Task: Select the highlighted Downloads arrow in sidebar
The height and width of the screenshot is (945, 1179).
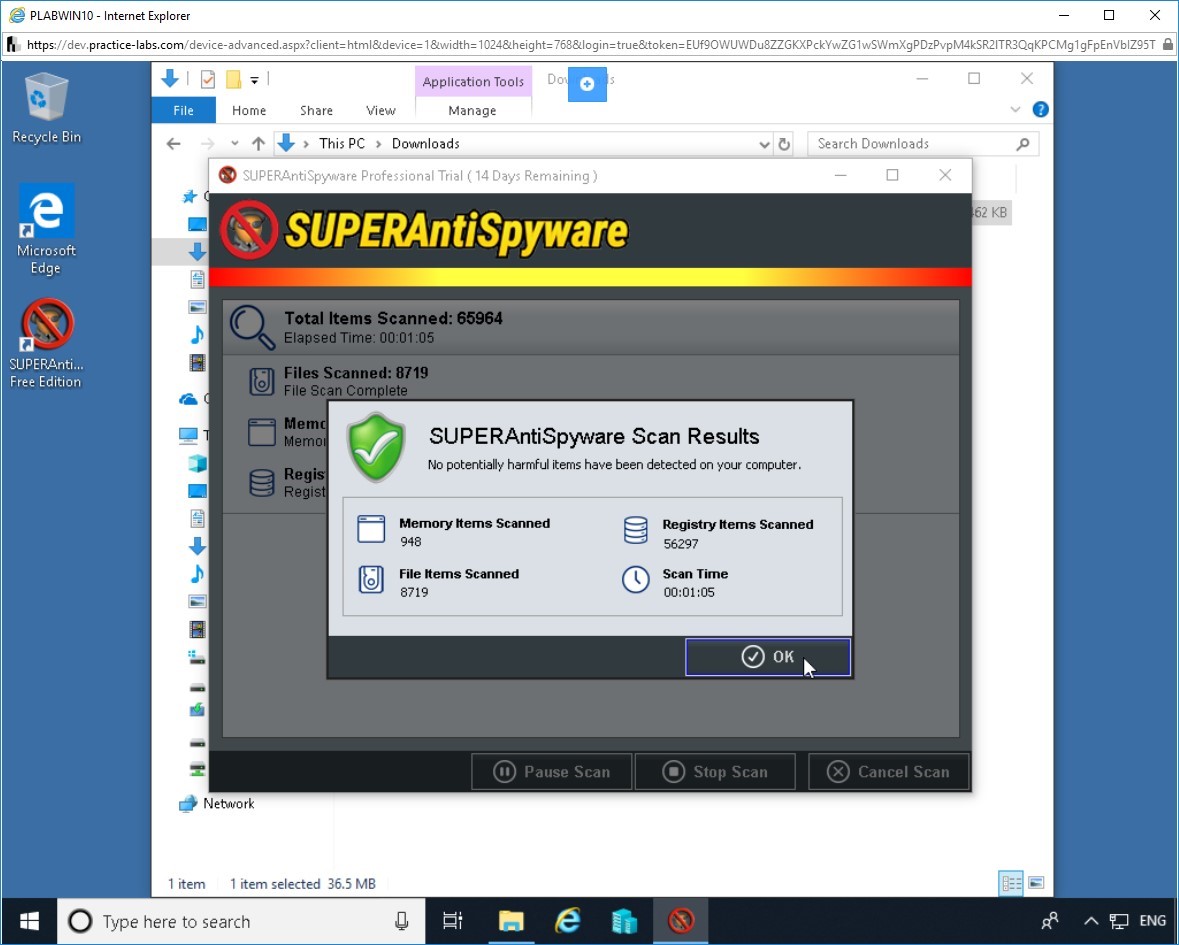Action: pos(197,252)
